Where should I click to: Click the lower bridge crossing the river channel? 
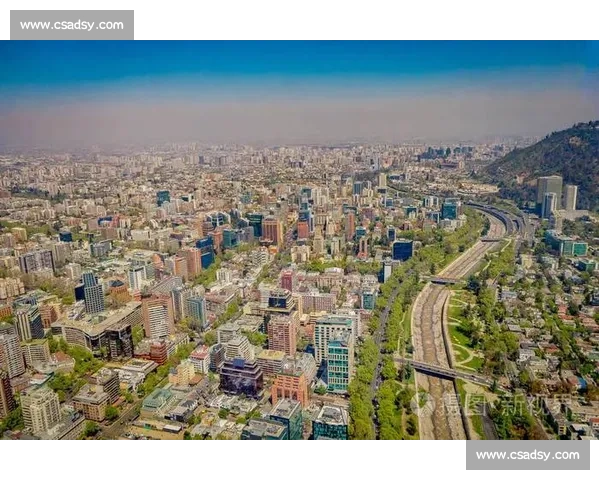444,371
